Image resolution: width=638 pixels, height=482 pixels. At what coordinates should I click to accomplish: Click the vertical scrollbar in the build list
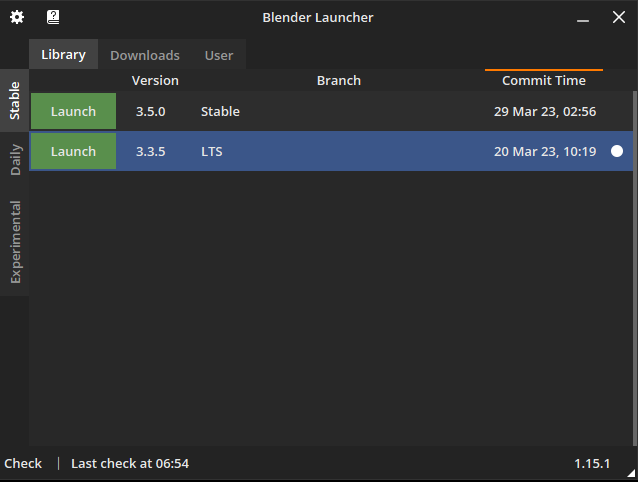pyautogui.click(x=634, y=260)
